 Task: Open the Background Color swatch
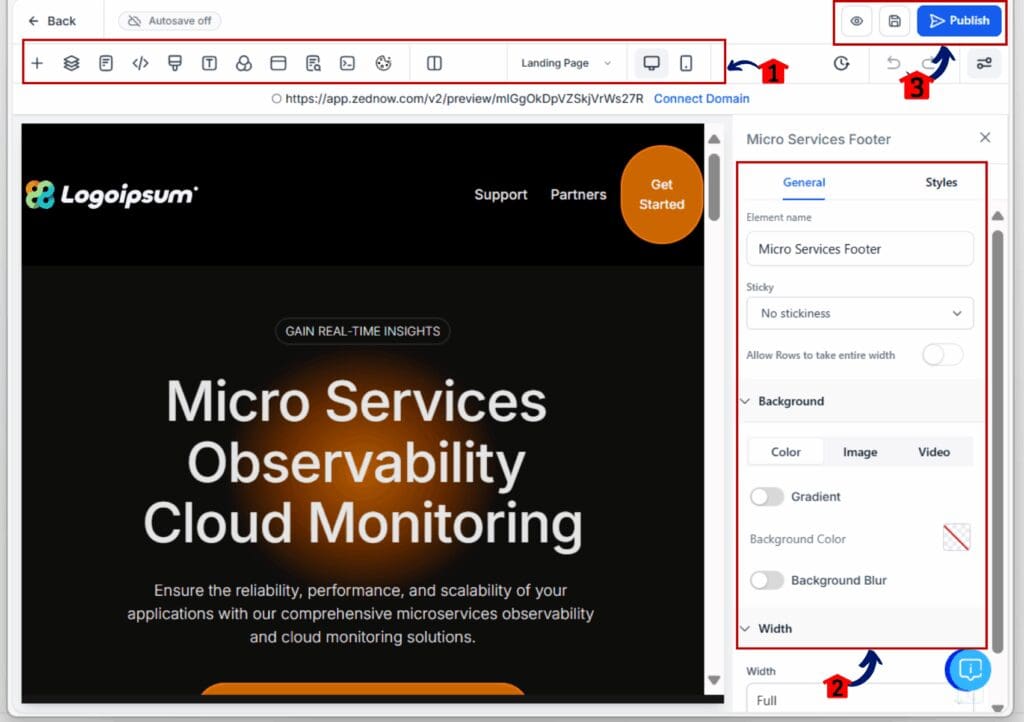[x=956, y=538]
